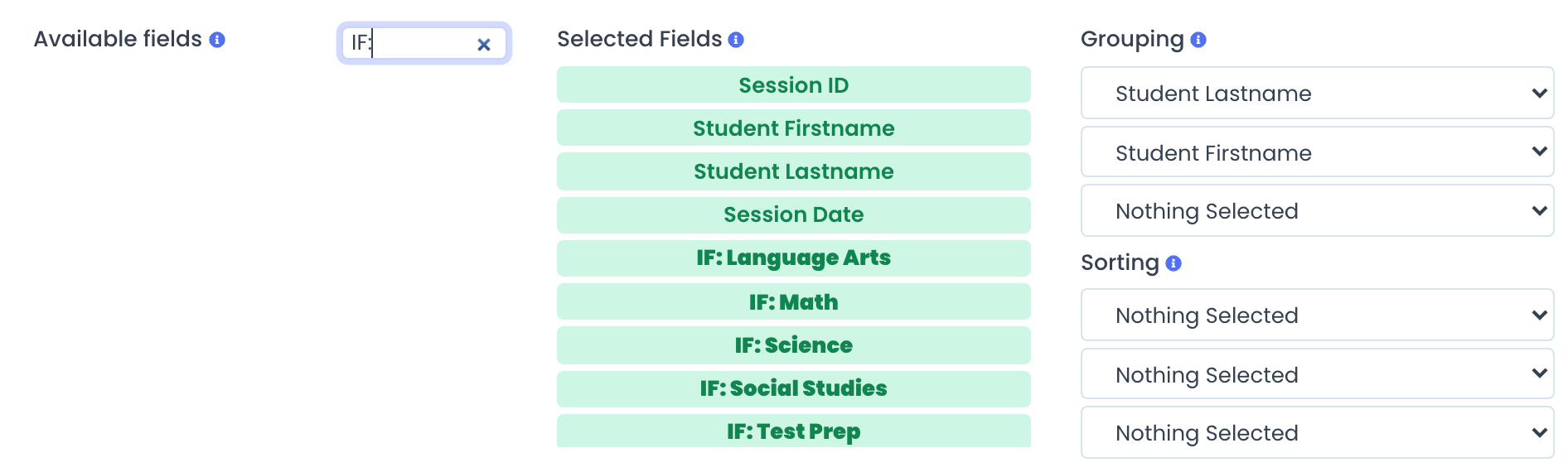Select the Student Lastname selected field
The width and height of the screenshot is (1568, 472).
(794, 171)
